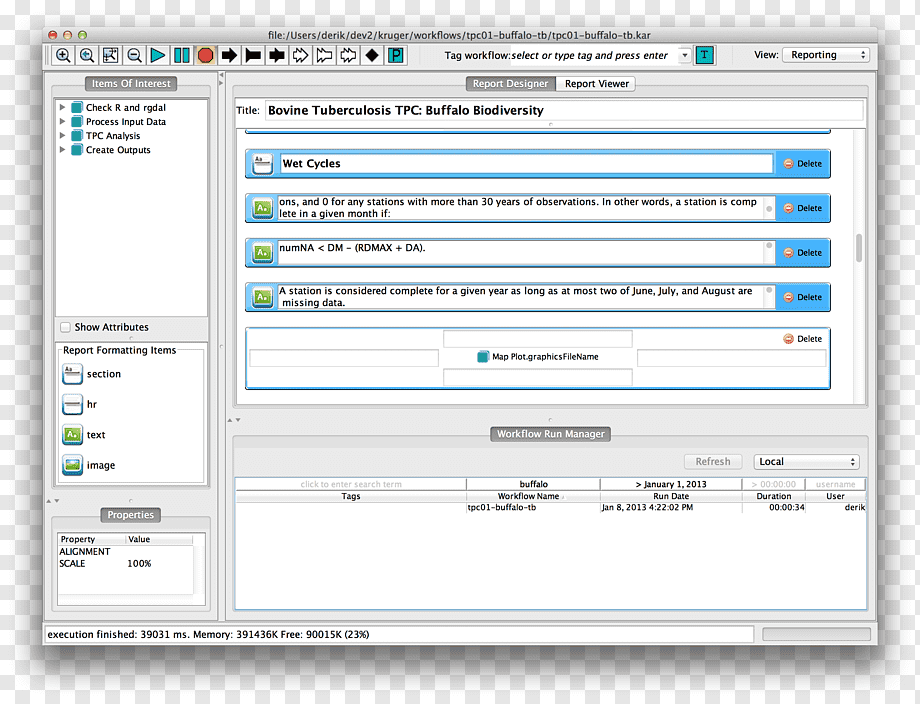Delete the Map Plot image item

tap(803, 339)
